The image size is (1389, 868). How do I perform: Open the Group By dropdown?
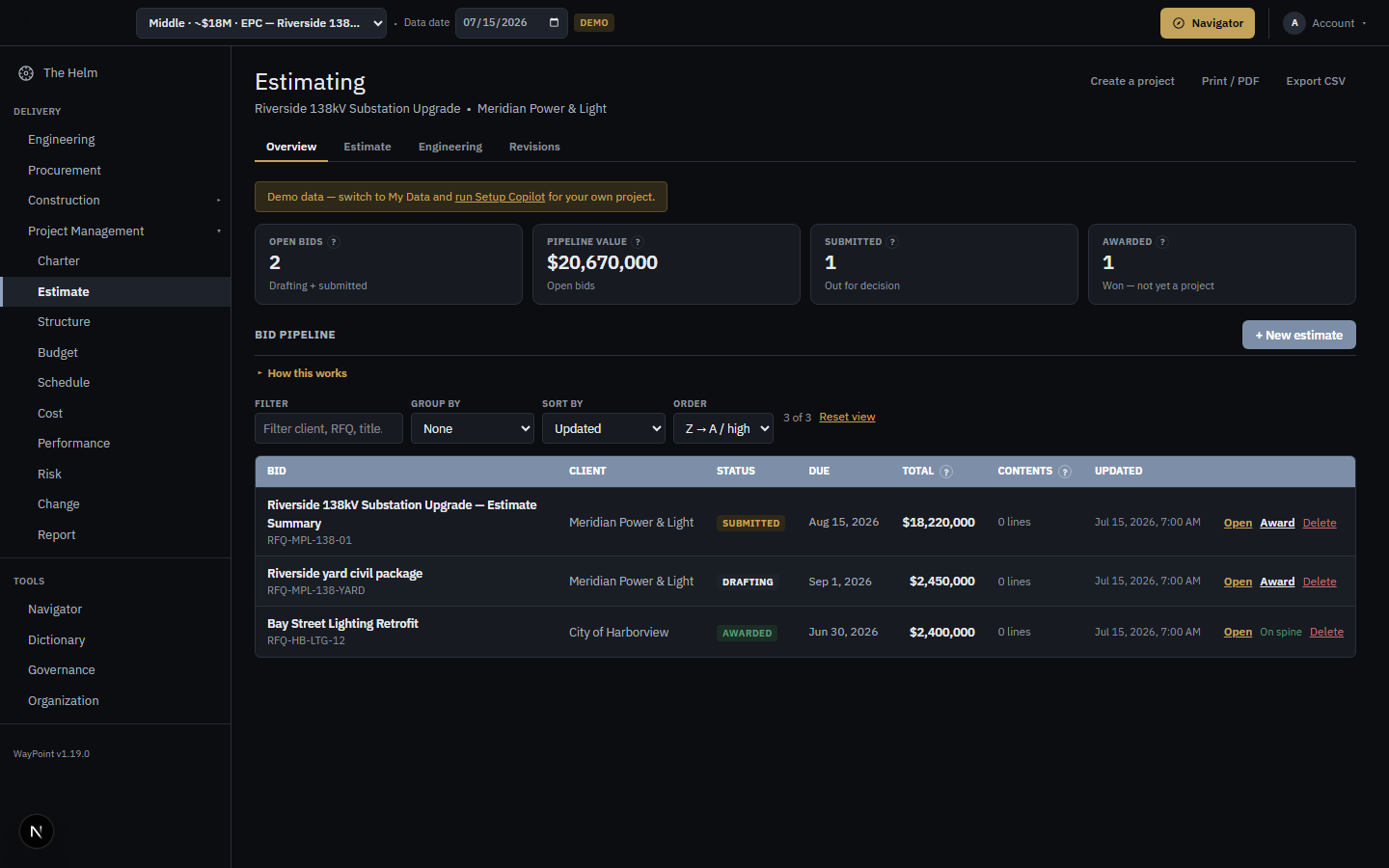[473, 428]
